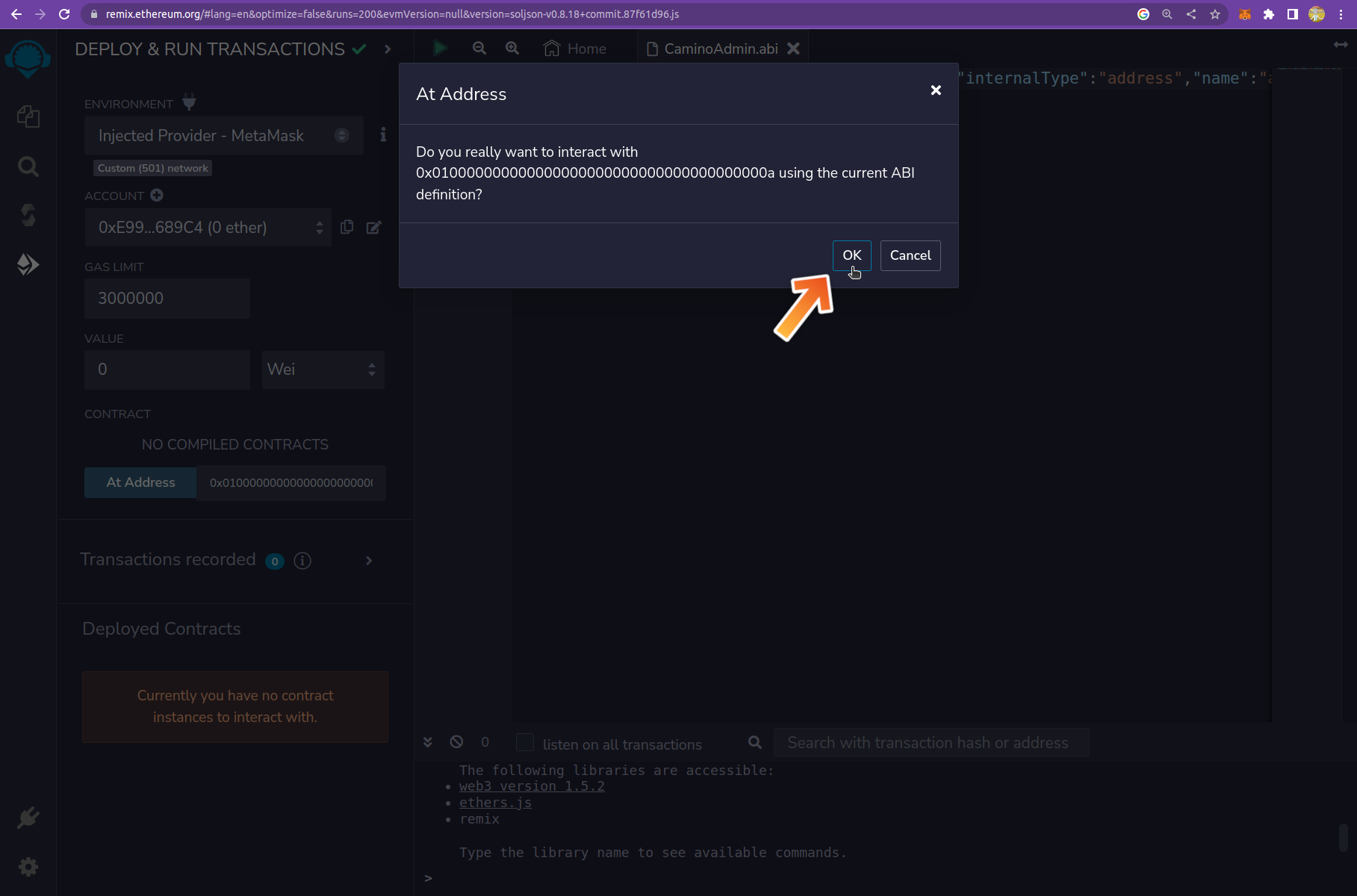Click the add account plus icon
This screenshot has height=896, width=1357.
click(x=157, y=196)
